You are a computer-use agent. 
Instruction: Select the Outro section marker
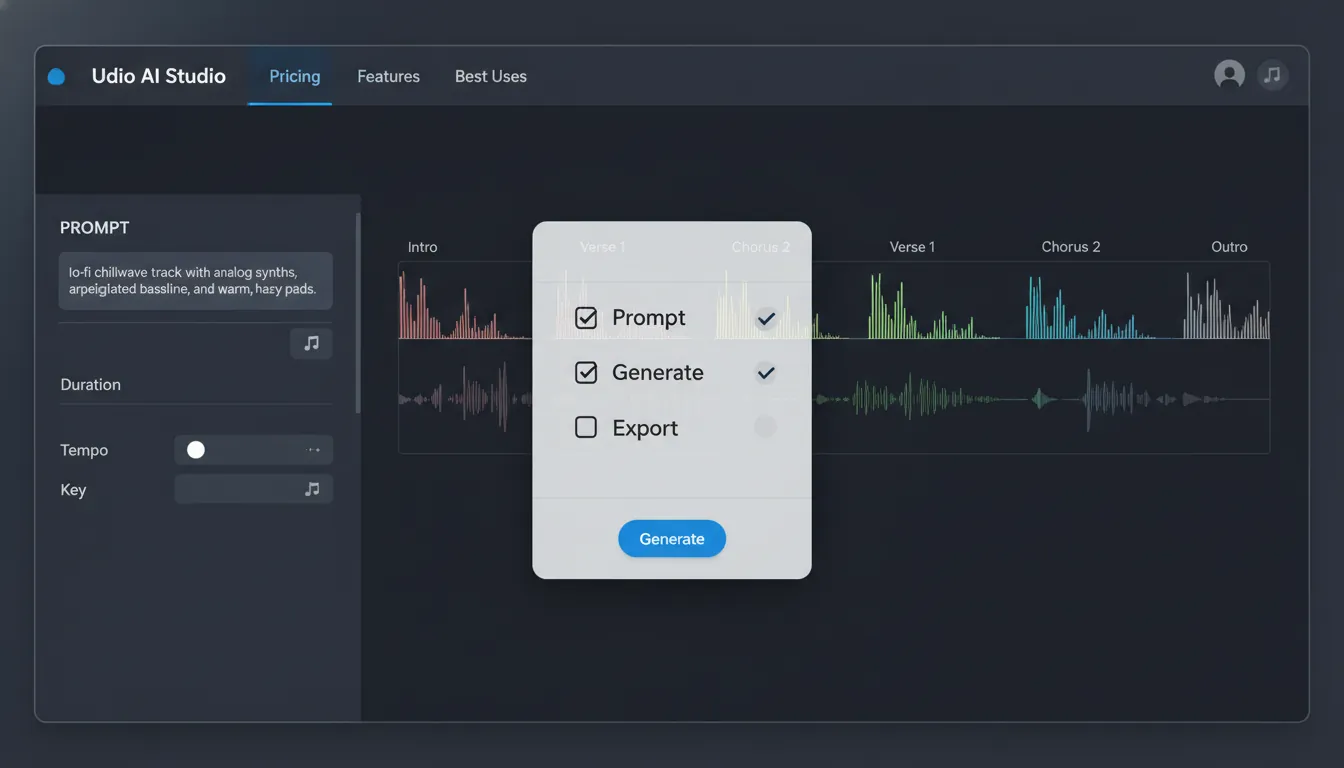[1229, 247]
